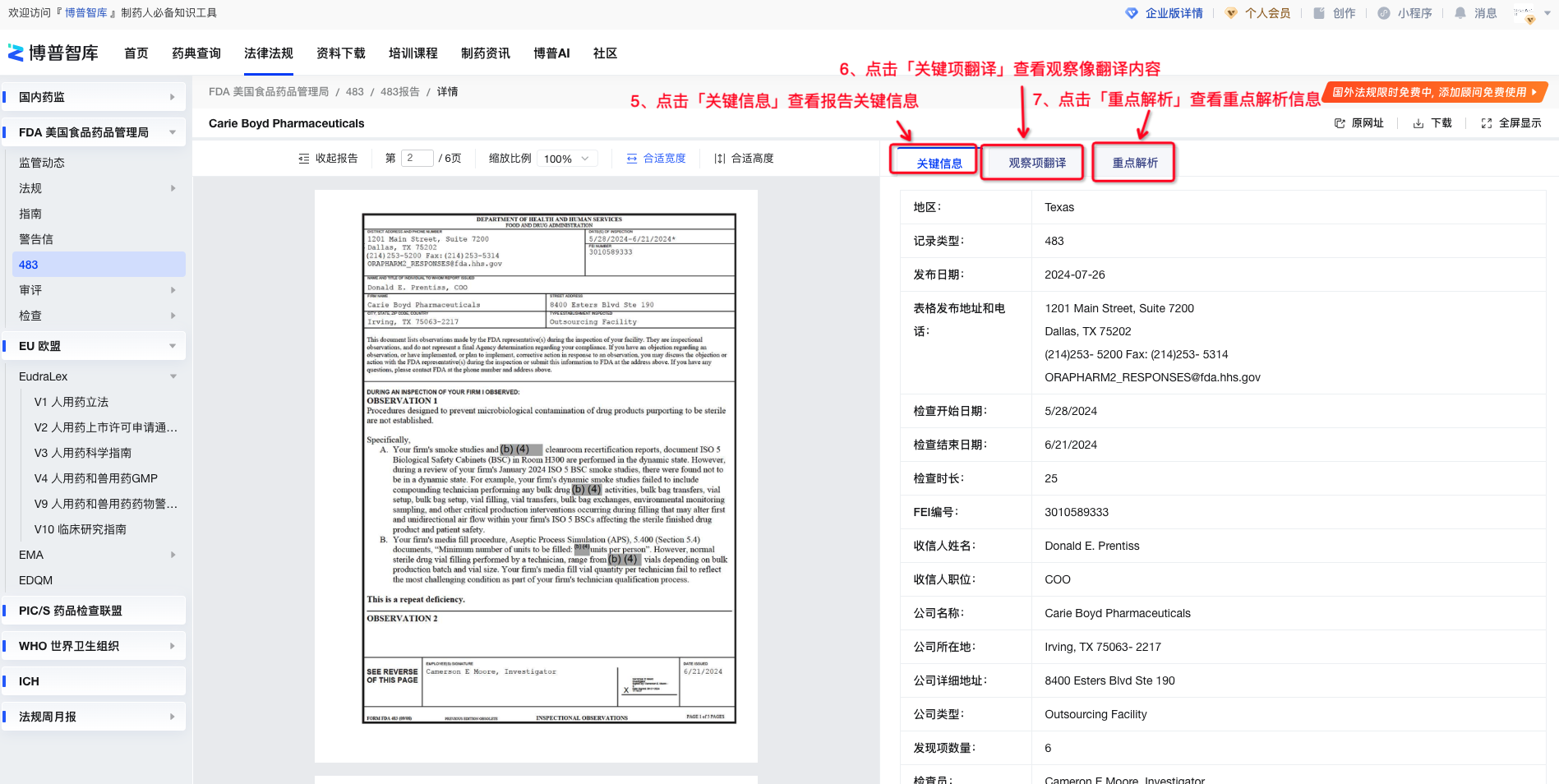Open the 缩放比例 100% dropdown

[566, 159]
